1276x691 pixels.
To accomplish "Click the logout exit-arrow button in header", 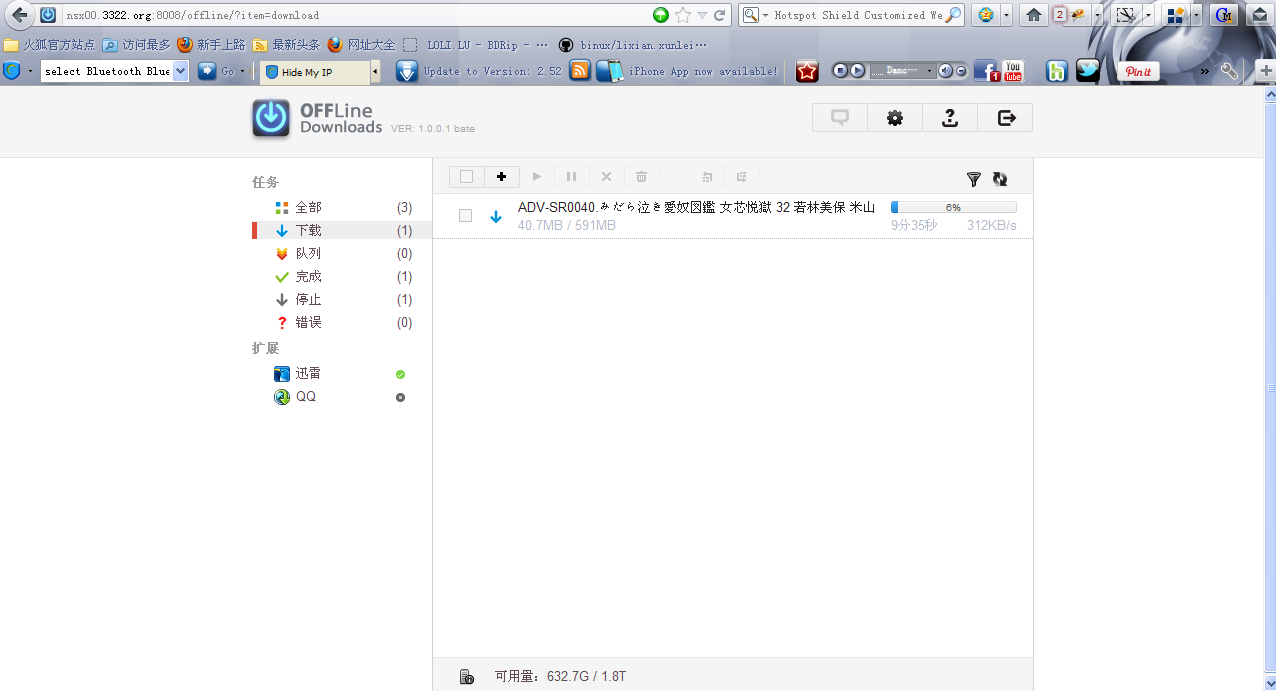I will (1006, 118).
